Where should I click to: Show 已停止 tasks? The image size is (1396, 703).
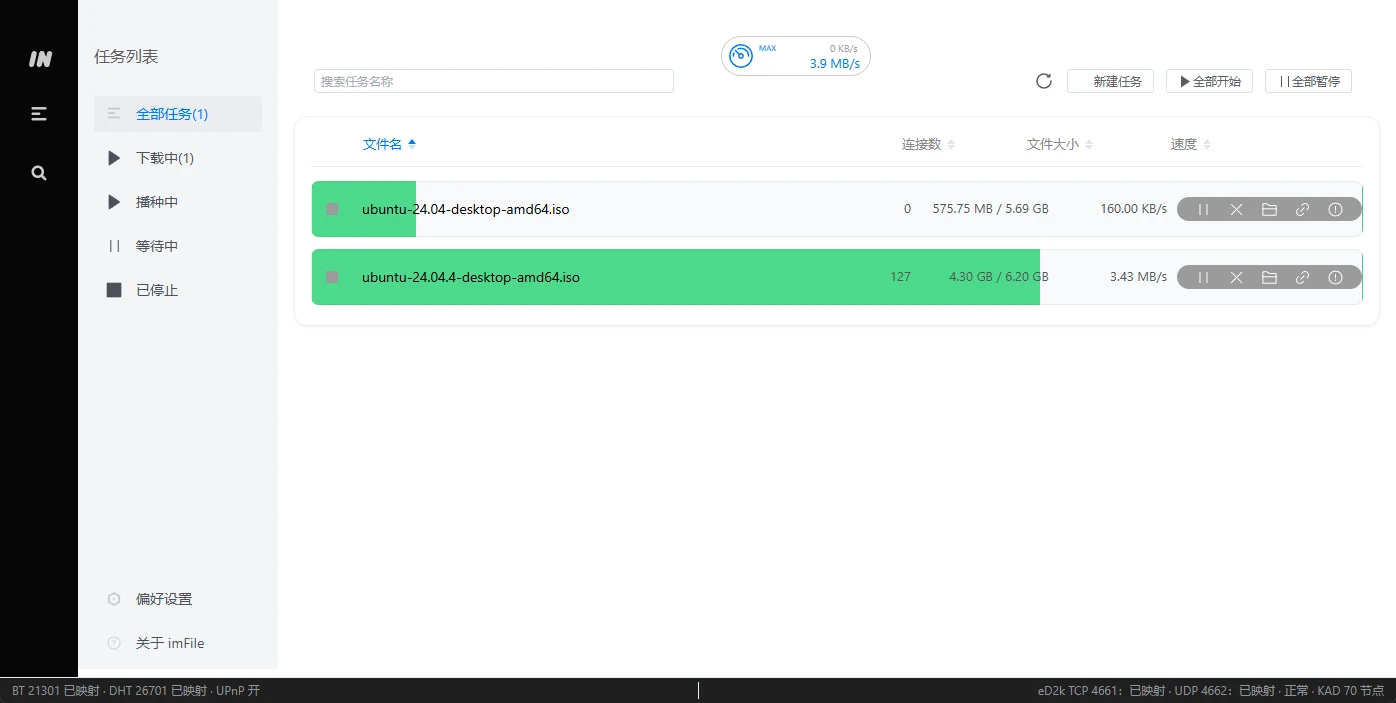178,290
